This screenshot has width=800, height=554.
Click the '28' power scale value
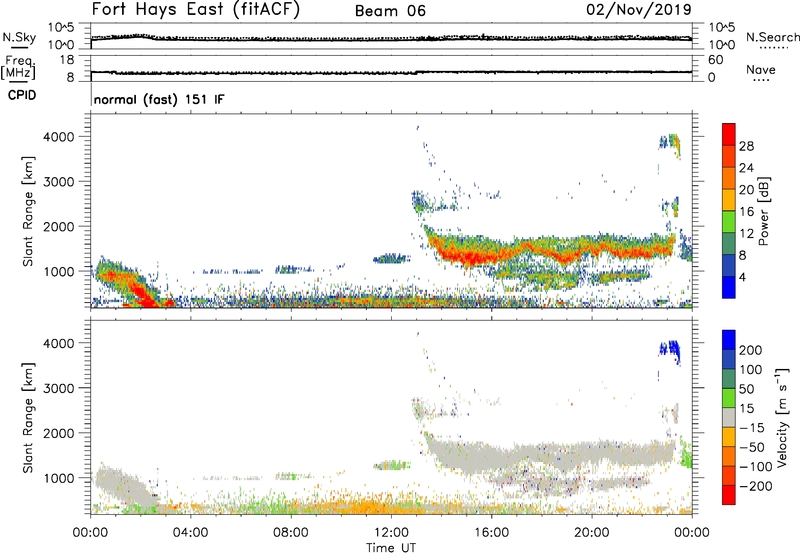[746, 146]
